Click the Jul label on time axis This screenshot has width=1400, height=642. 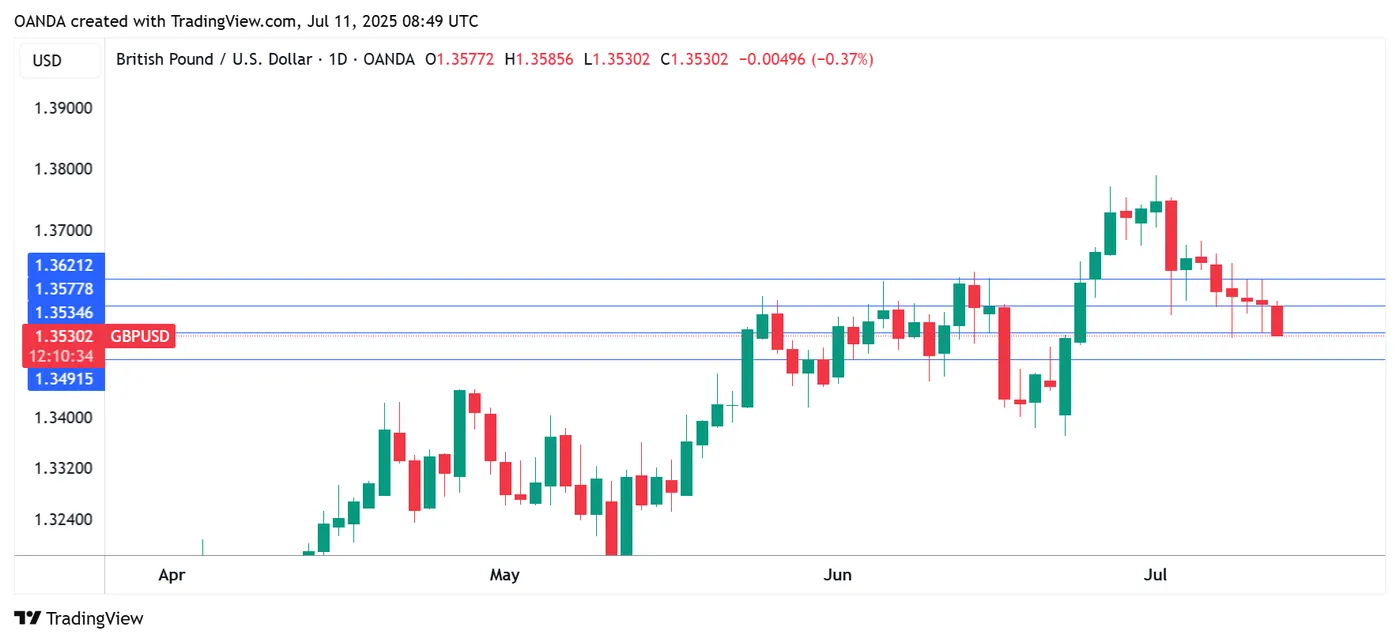coord(1156,575)
